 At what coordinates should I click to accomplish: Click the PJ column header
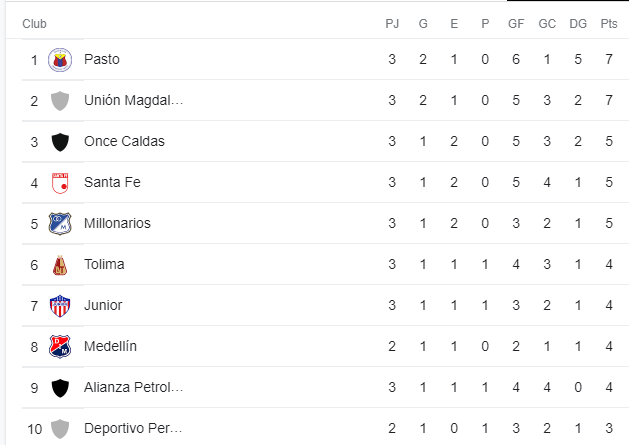392,24
